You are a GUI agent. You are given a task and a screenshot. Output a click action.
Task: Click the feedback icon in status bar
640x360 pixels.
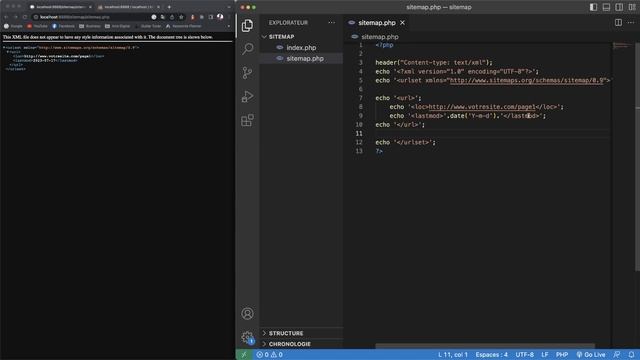tap(617, 355)
